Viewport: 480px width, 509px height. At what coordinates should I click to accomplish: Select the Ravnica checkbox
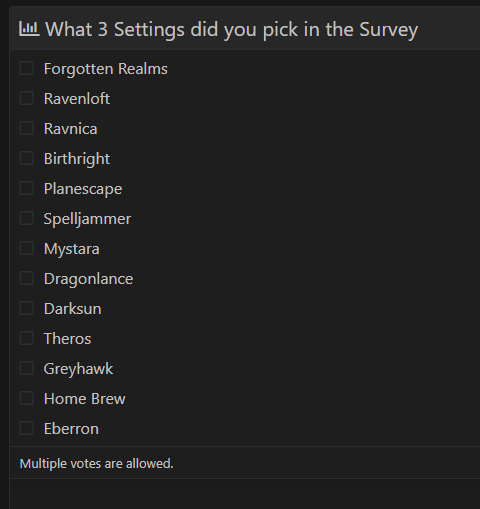click(x=27, y=128)
